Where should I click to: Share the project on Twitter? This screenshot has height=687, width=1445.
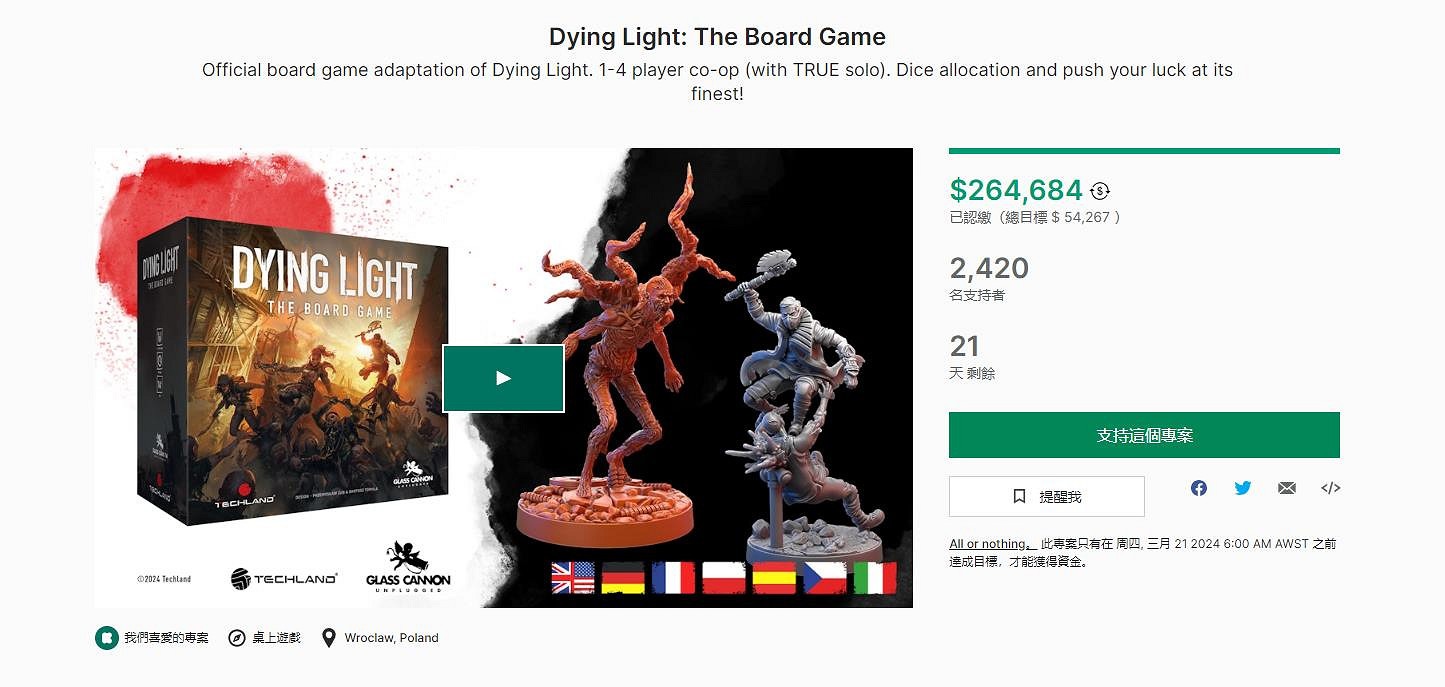click(x=1243, y=488)
